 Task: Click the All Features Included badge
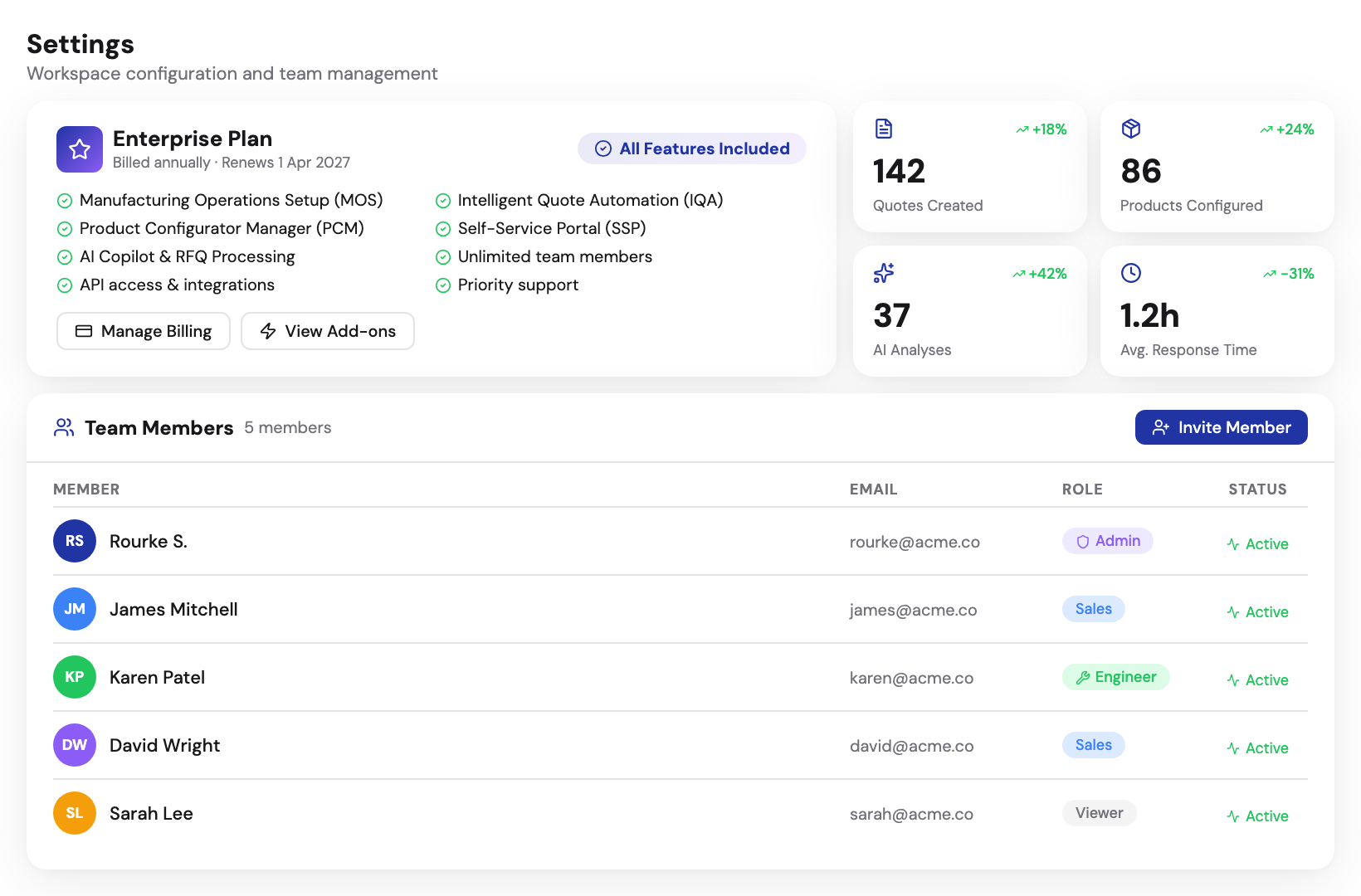(x=691, y=149)
